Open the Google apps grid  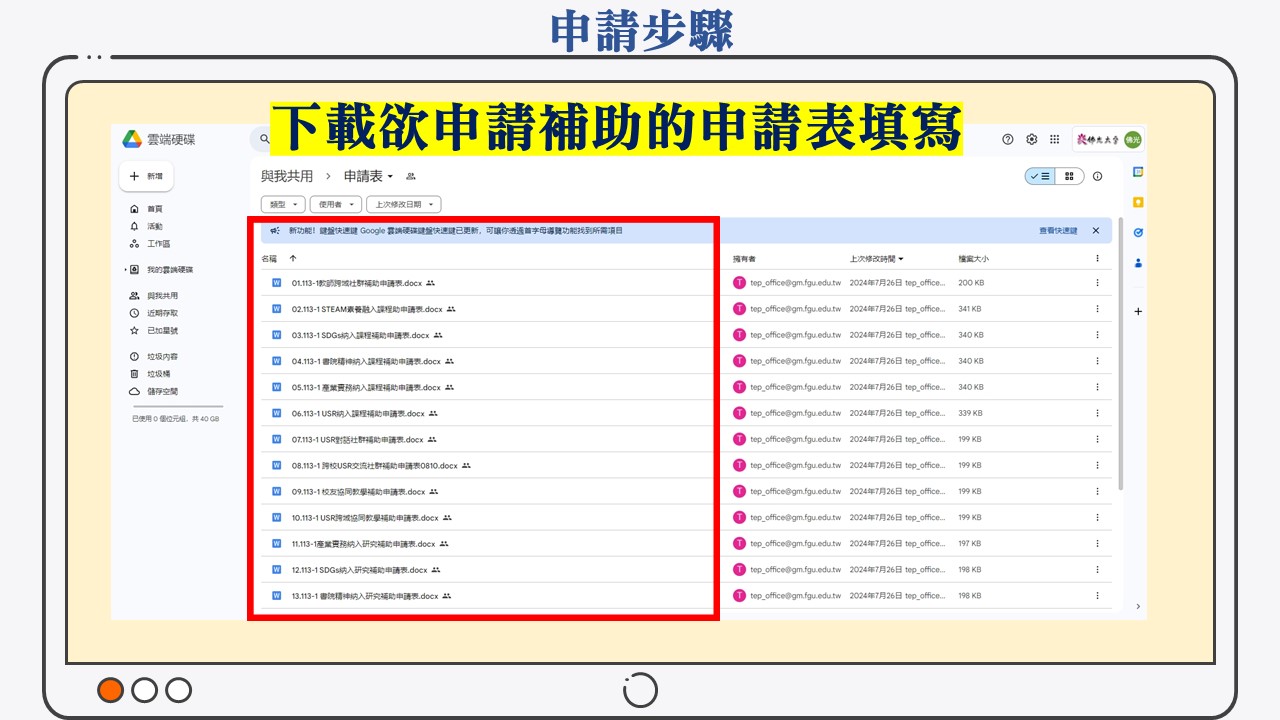[x=1054, y=139]
